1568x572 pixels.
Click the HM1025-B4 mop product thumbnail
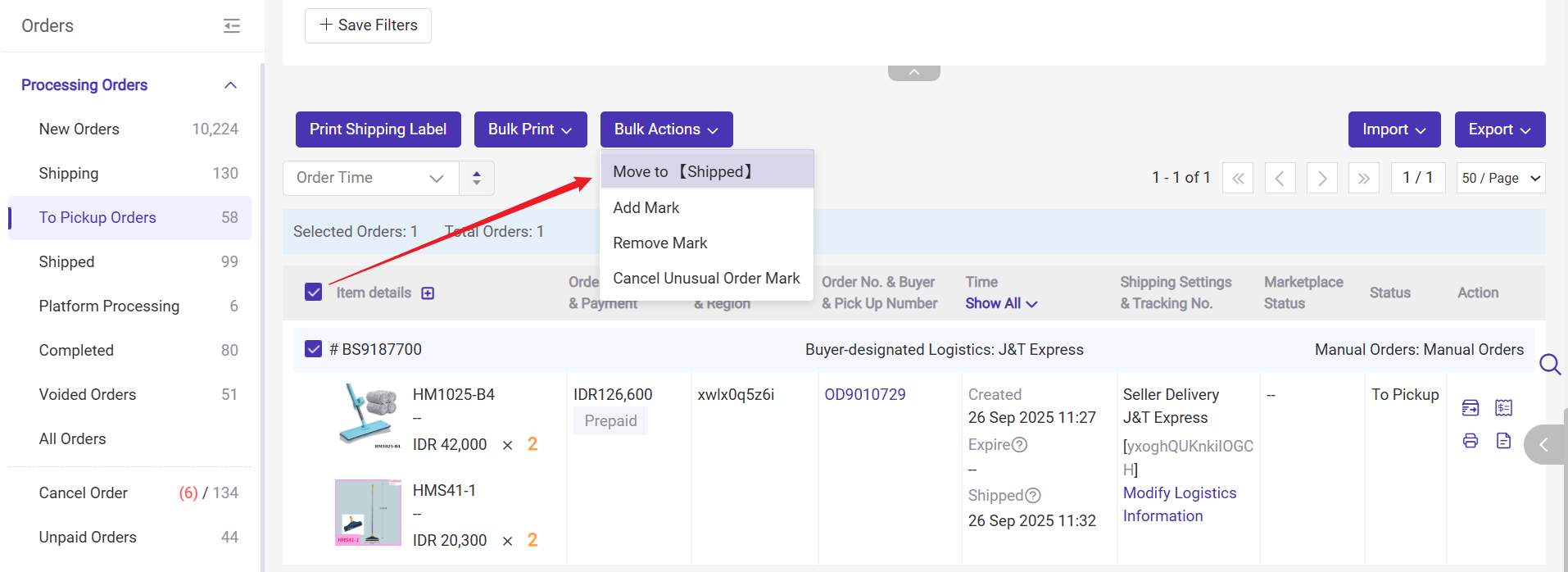tap(369, 416)
